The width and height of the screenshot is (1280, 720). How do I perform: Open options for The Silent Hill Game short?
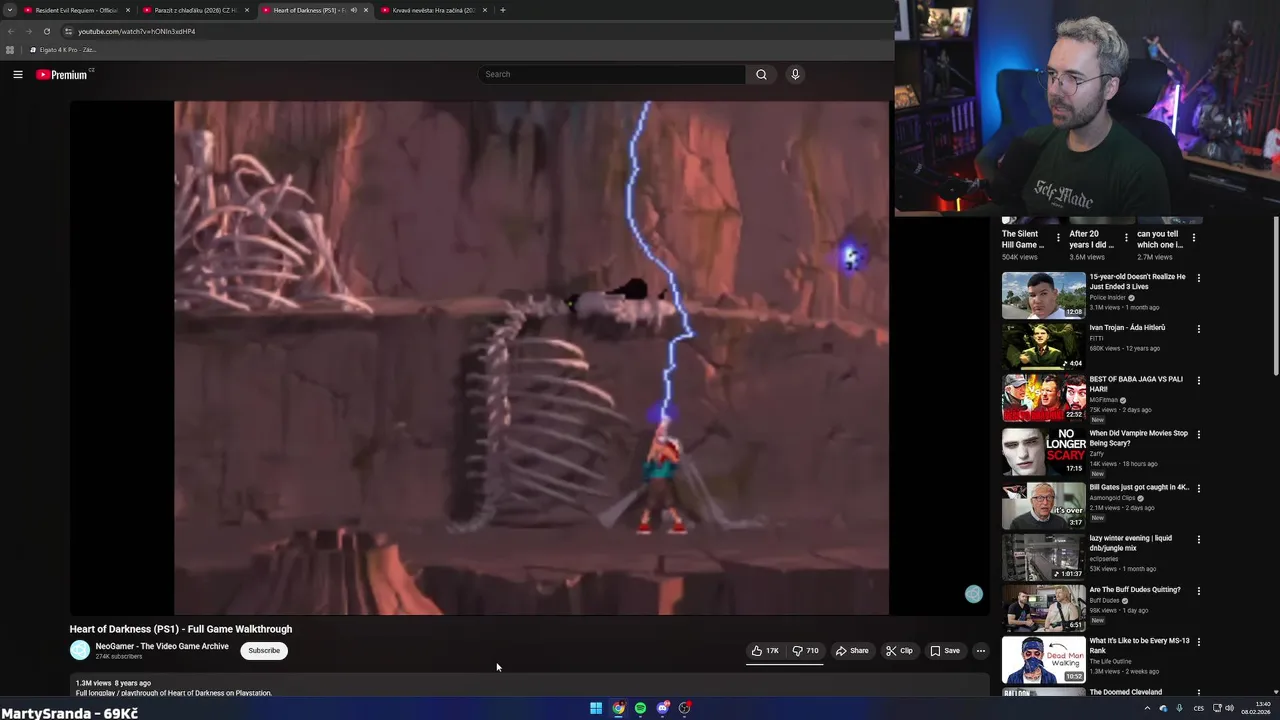click(1058, 238)
